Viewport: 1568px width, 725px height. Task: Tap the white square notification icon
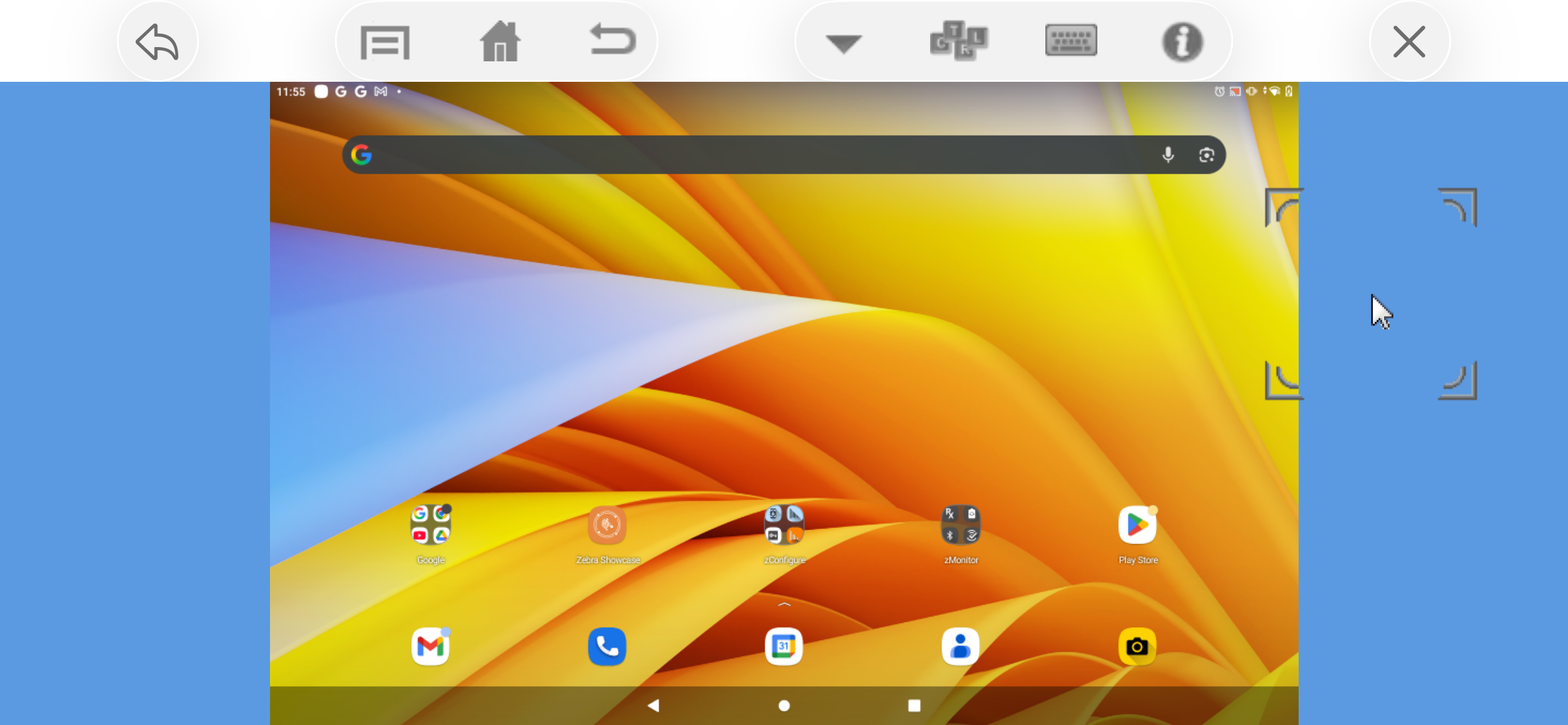tap(321, 92)
